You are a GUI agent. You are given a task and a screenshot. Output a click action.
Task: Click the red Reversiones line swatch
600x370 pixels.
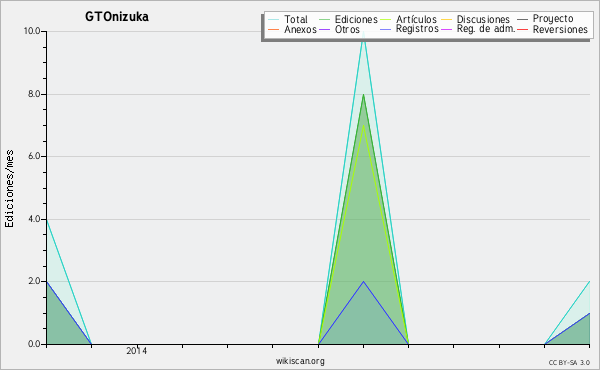click(523, 29)
